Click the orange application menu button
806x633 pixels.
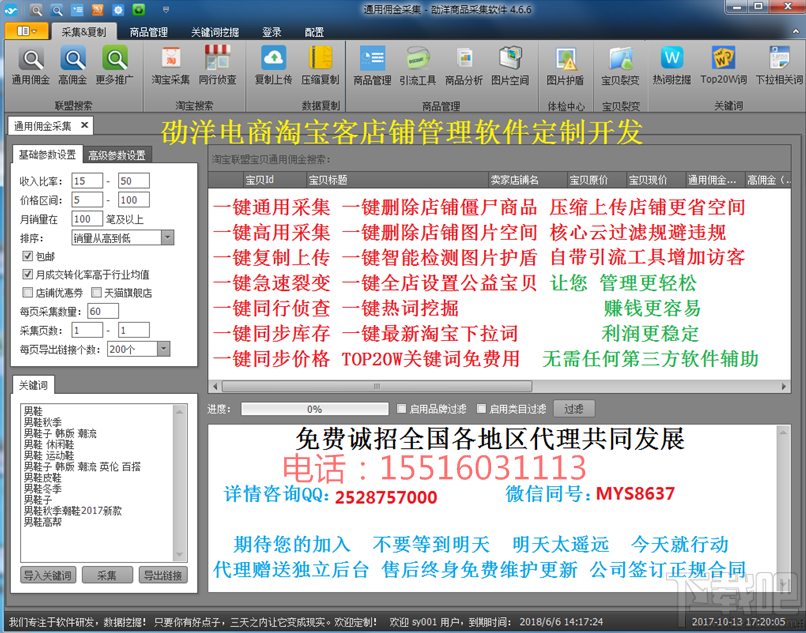pyautogui.click(x=27, y=31)
